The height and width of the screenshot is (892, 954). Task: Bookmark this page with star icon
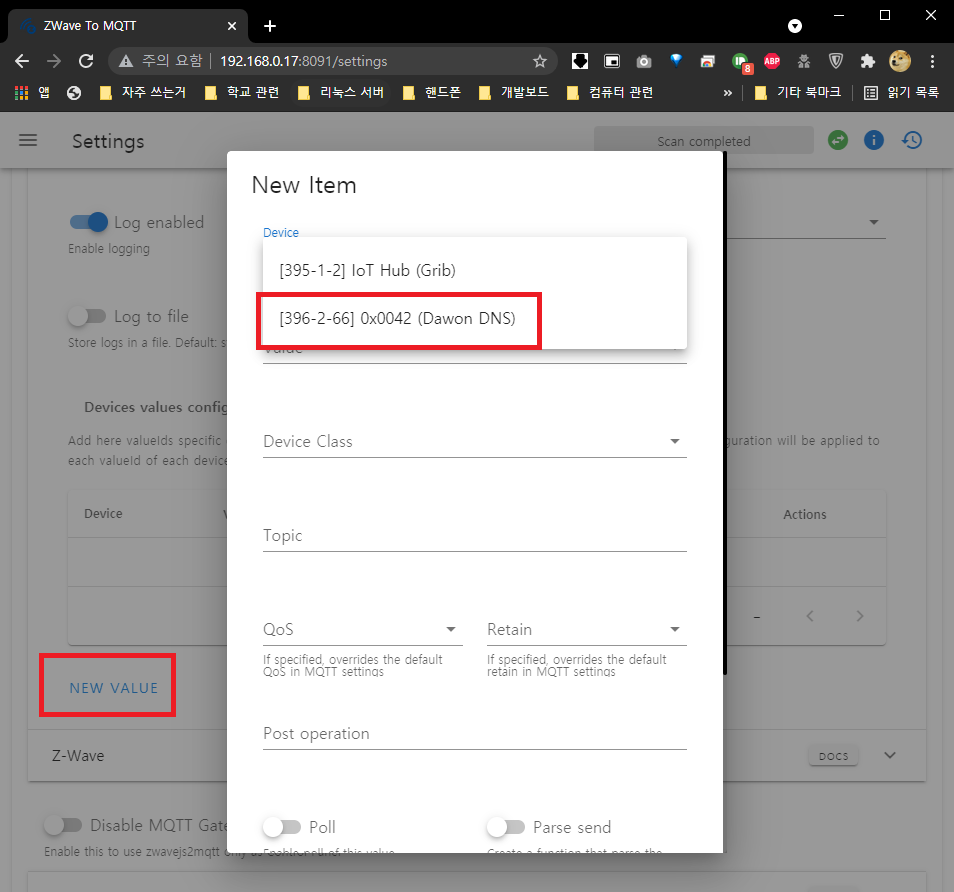[x=540, y=61]
